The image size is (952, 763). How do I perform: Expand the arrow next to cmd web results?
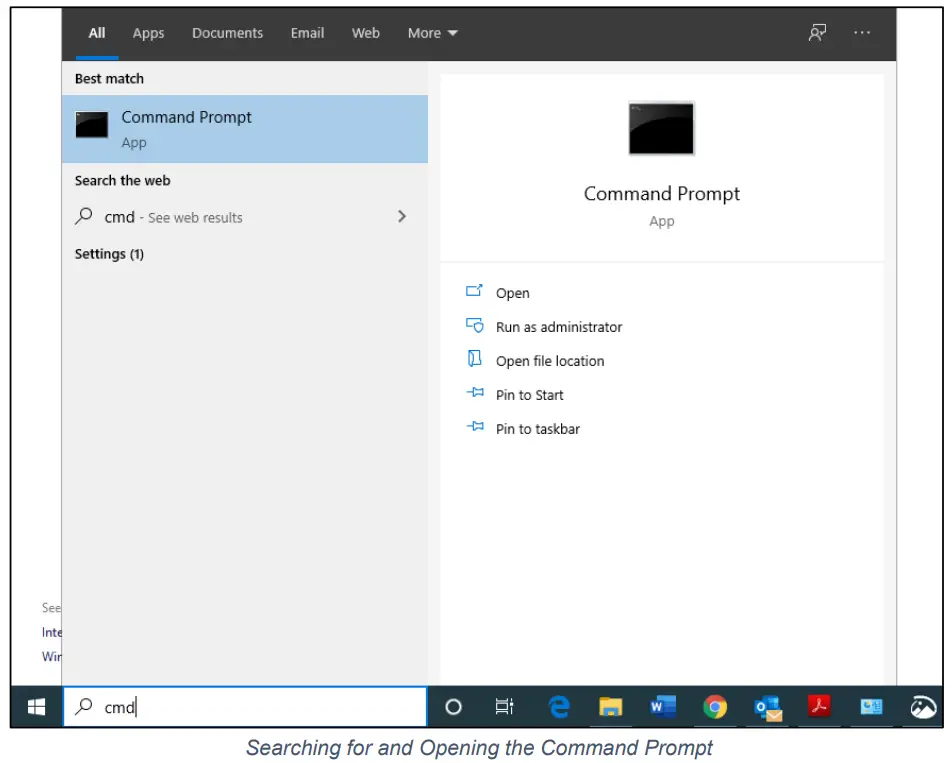(x=401, y=217)
